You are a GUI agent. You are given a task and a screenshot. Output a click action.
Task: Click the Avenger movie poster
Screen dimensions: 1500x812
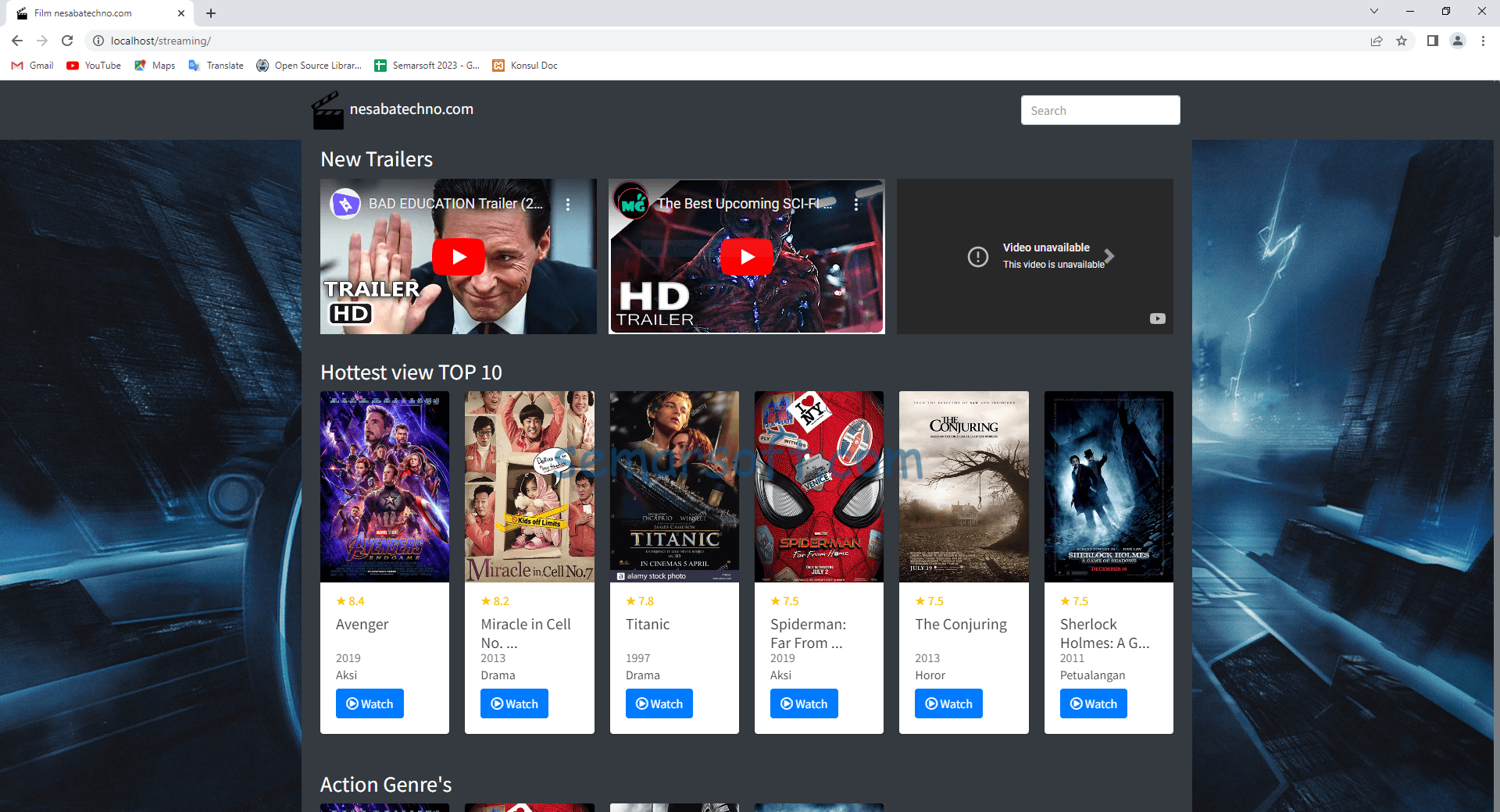(x=384, y=486)
